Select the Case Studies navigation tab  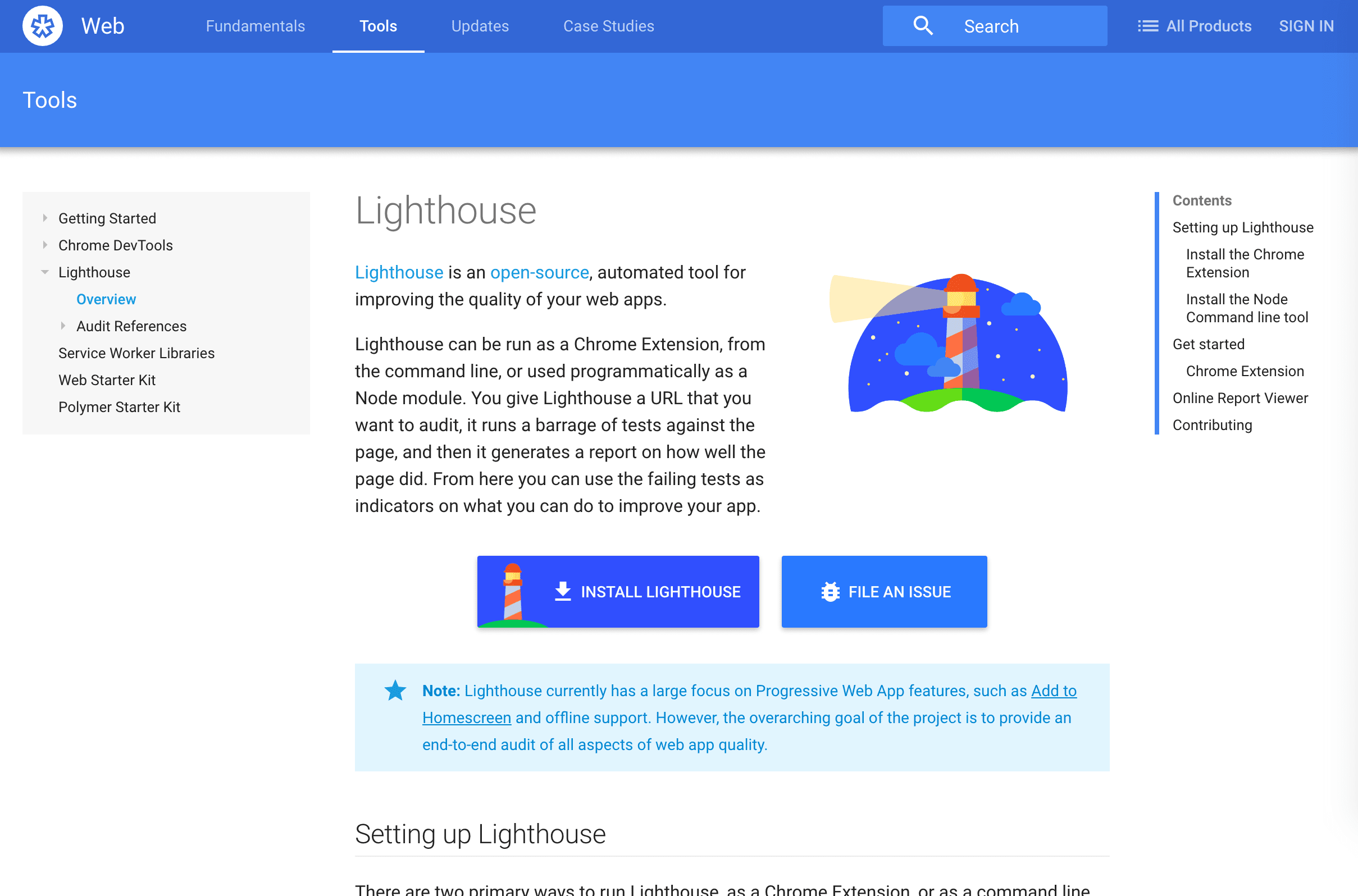[x=608, y=26]
